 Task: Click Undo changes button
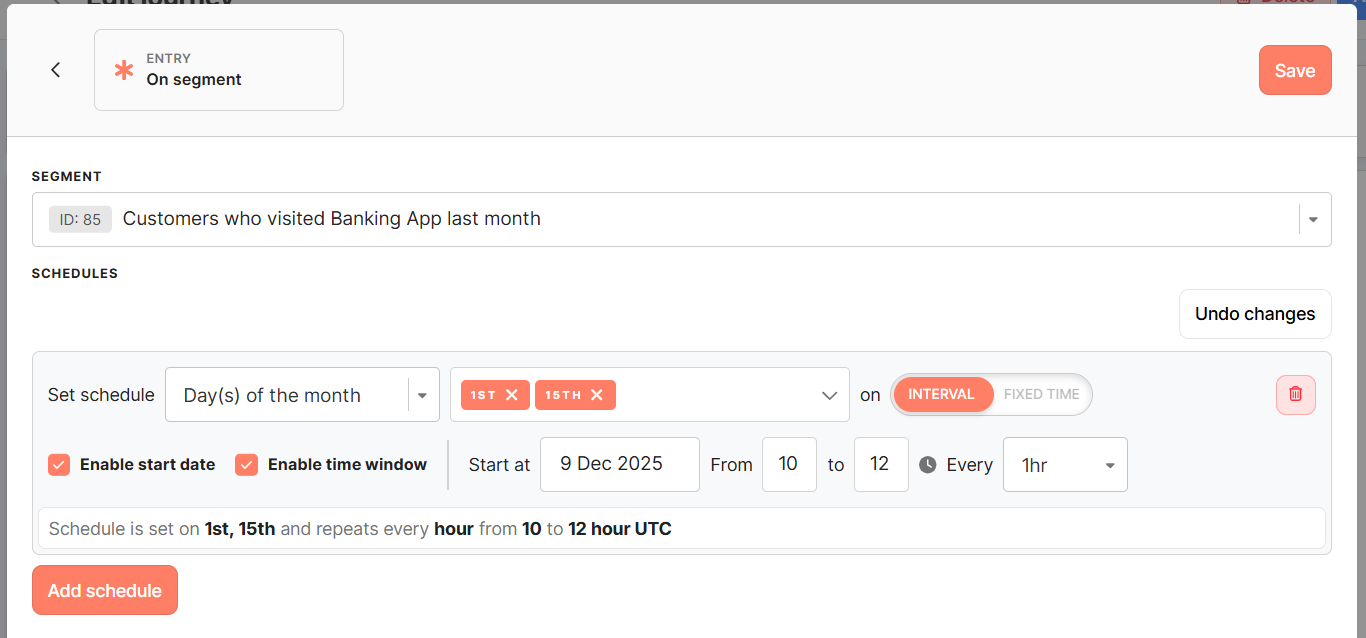click(1254, 314)
